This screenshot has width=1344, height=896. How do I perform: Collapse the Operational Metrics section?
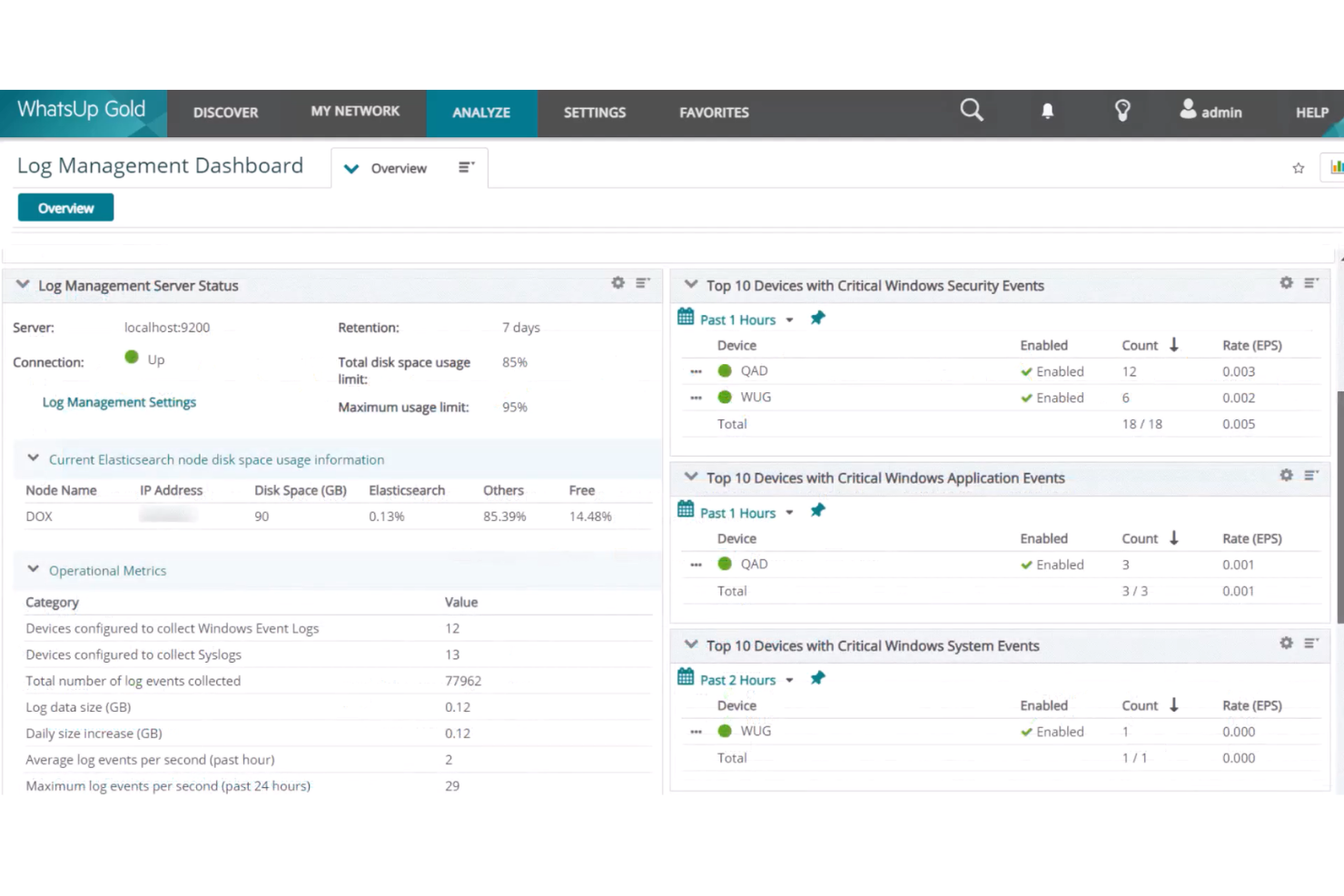point(33,569)
